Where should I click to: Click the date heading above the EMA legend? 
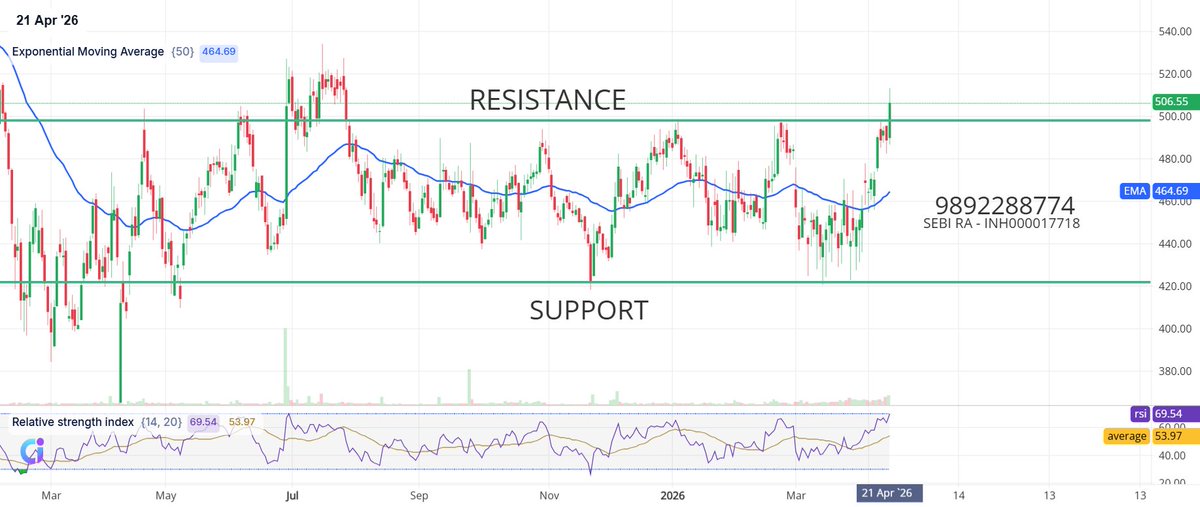point(47,18)
